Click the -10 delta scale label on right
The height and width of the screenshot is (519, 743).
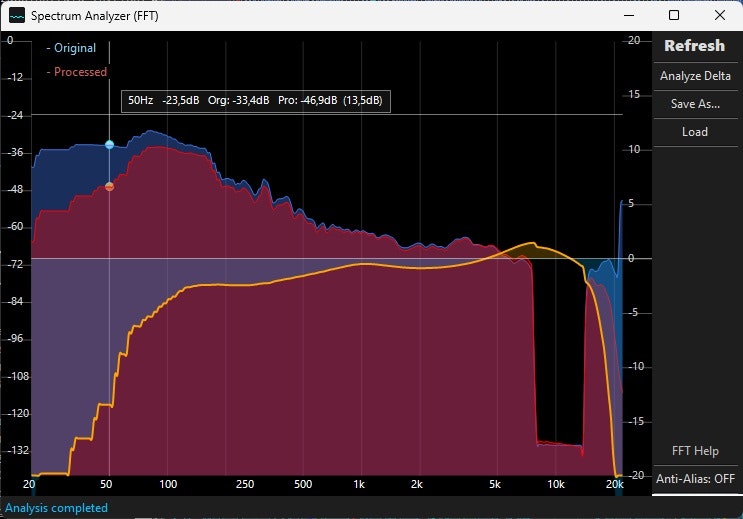coord(636,366)
